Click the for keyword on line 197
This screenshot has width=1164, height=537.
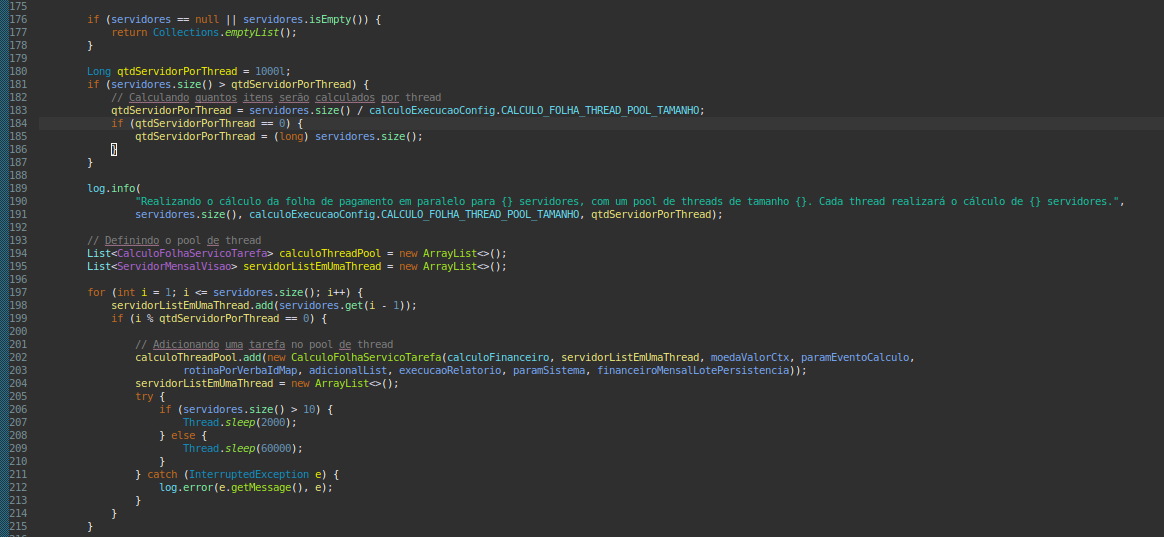pyautogui.click(x=96, y=292)
